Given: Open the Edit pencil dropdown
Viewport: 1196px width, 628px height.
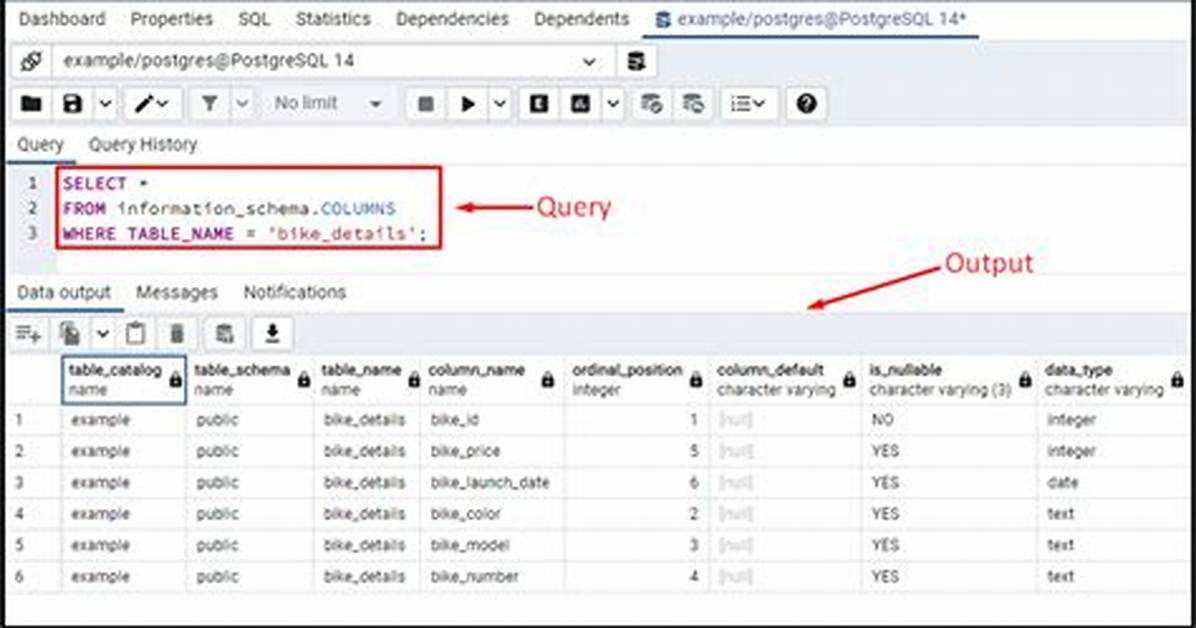Looking at the screenshot, I should [153, 104].
